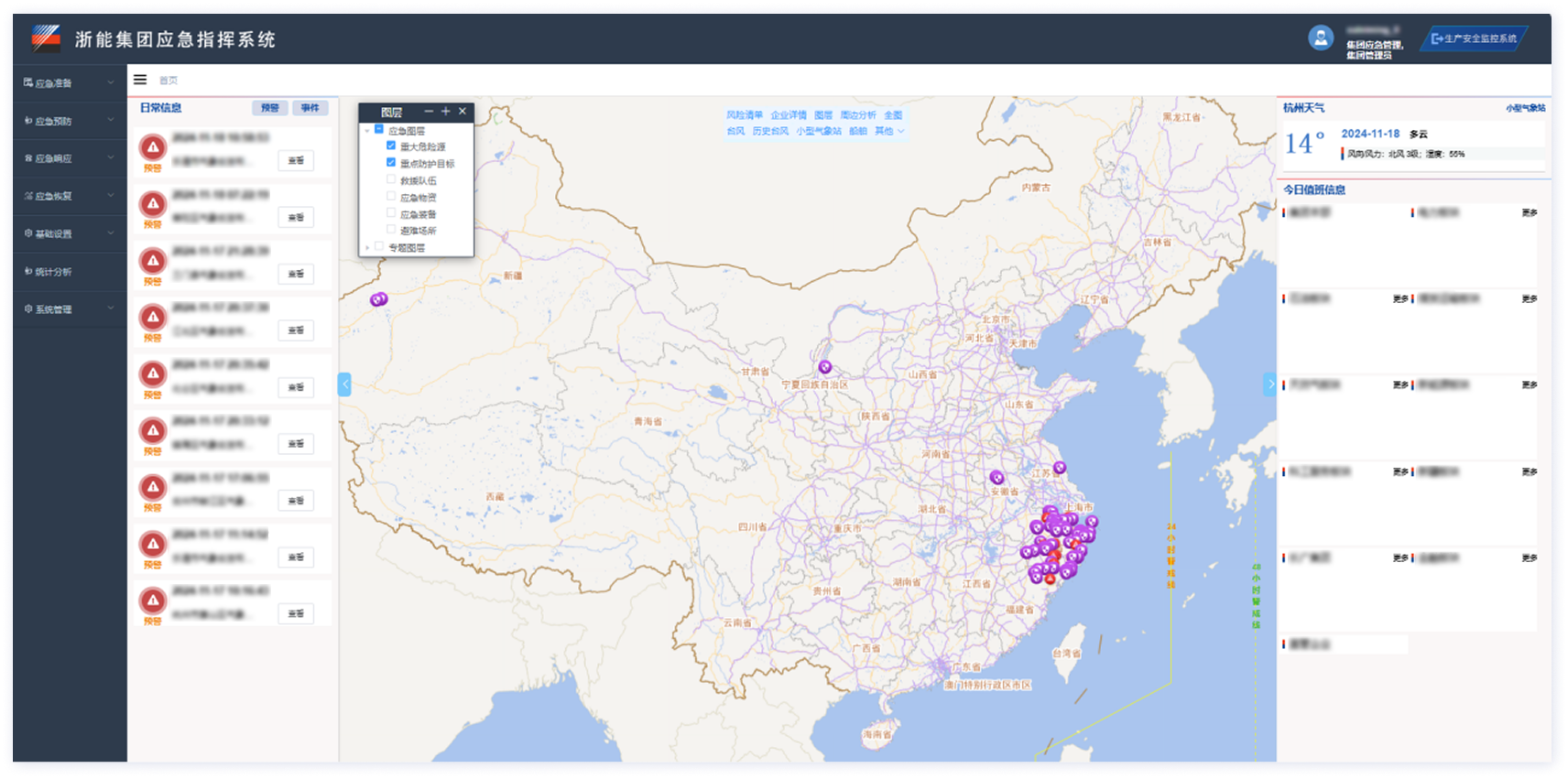Image resolution: width=1568 pixels, height=779 pixels.
Task: Click 小型气象站 link in 杭州天气 panel
Action: pyautogui.click(x=1525, y=108)
